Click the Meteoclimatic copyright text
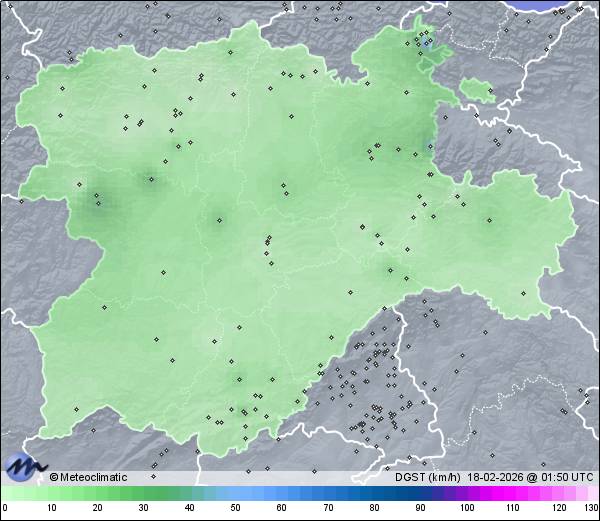Screen dimensions: 600x521 click(x=89, y=477)
